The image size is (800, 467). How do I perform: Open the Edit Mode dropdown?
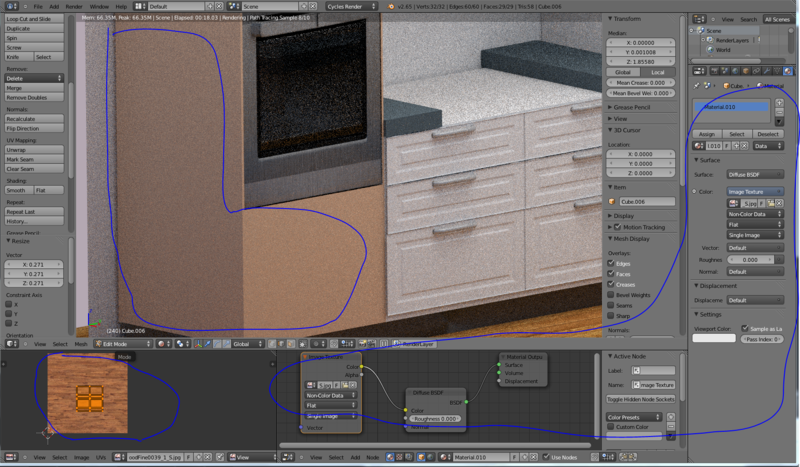click(x=123, y=344)
